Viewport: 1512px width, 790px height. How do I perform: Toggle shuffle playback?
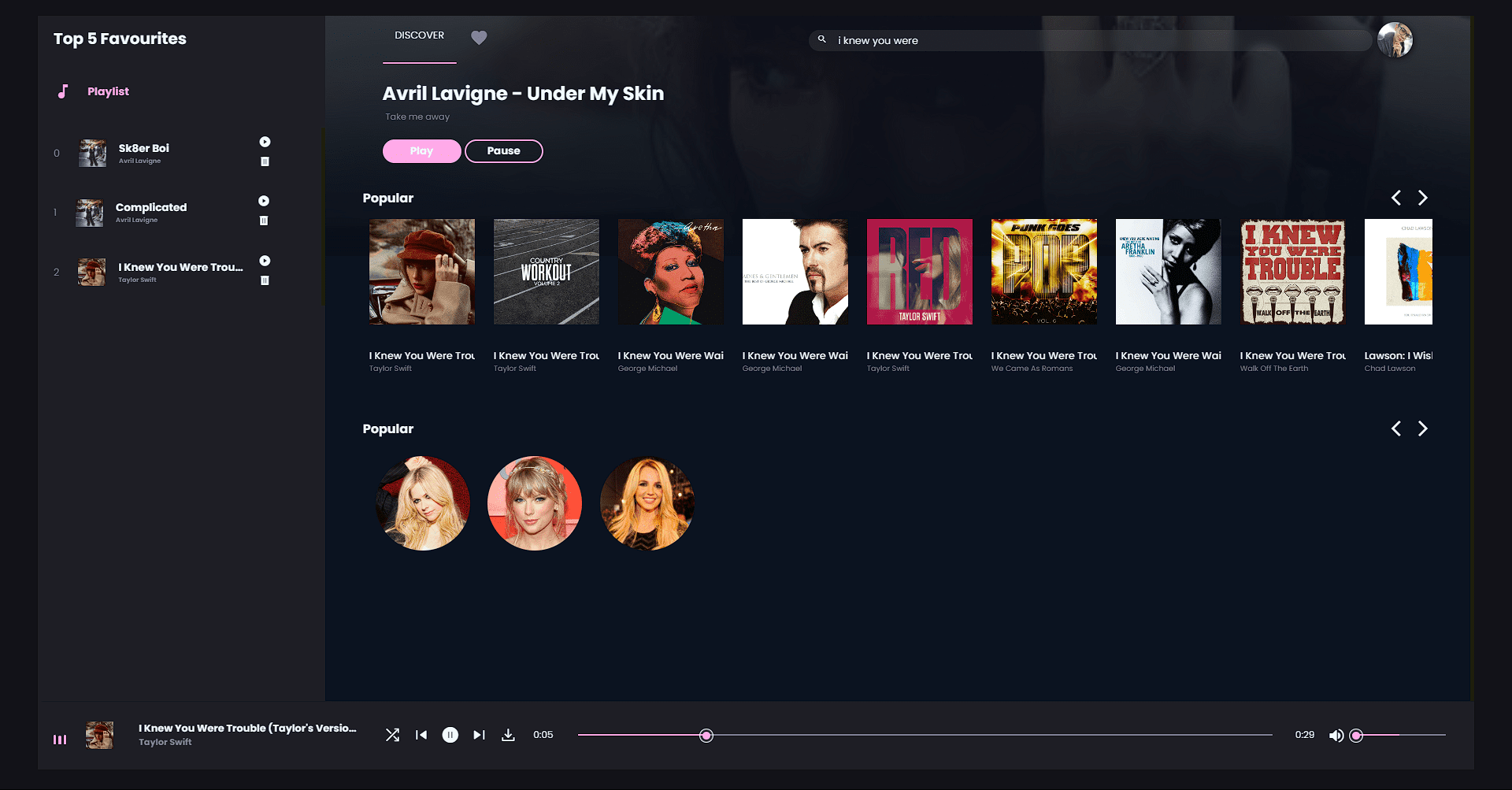[392, 735]
